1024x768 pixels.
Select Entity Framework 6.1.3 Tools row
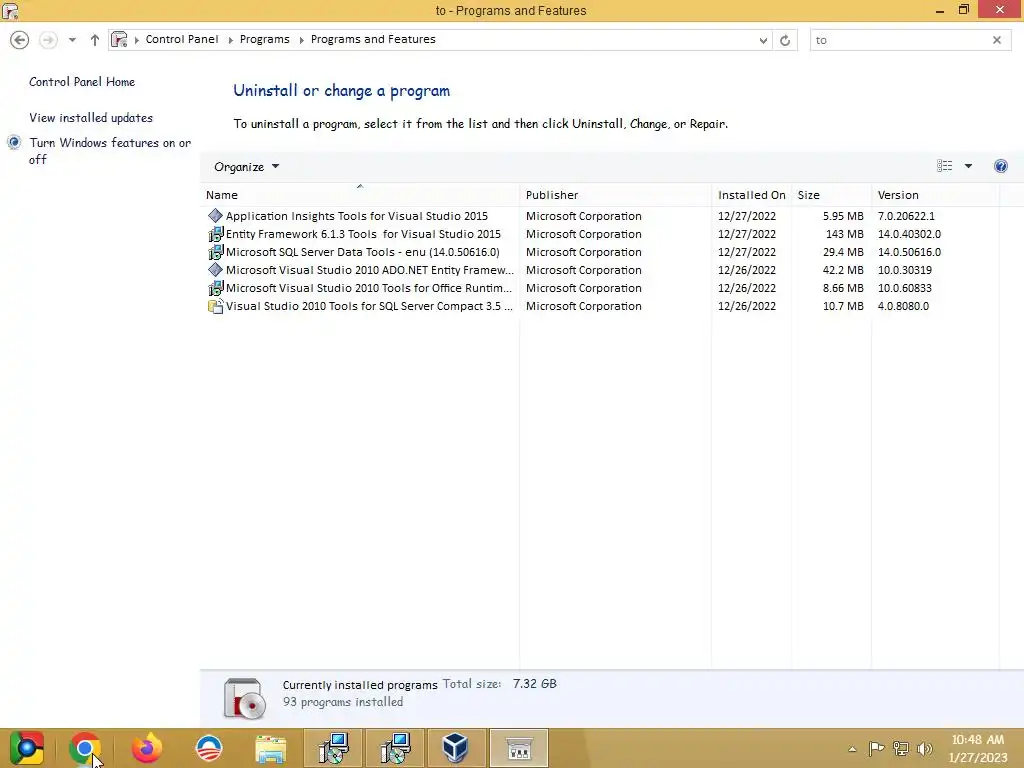point(363,234)
